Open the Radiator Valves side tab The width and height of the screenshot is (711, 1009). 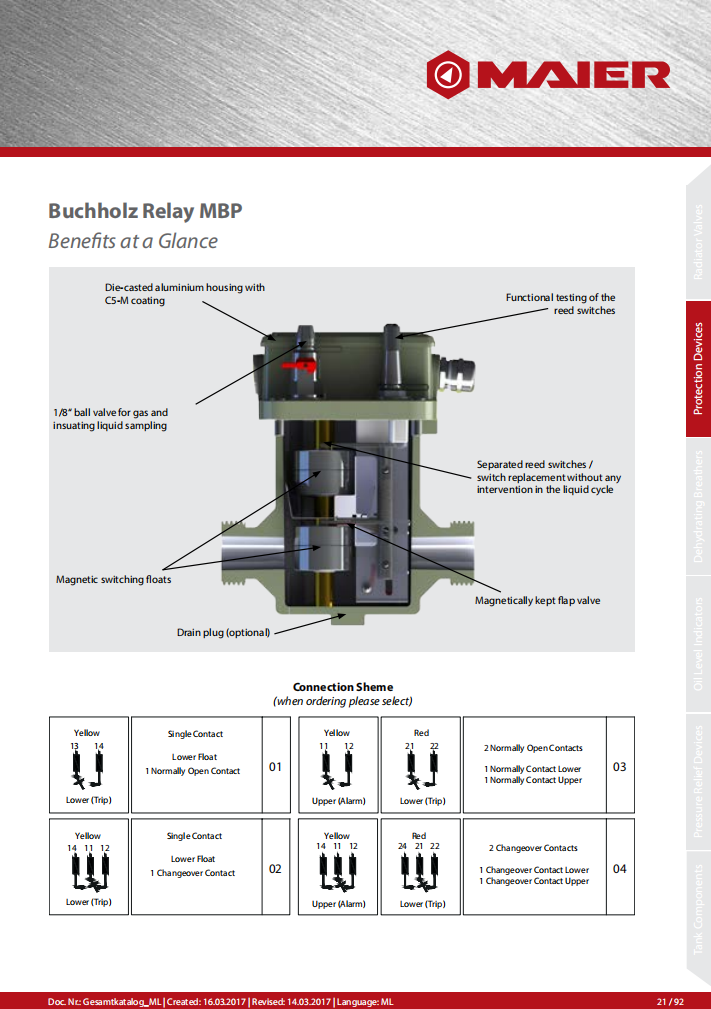click(x=698, y=242)
